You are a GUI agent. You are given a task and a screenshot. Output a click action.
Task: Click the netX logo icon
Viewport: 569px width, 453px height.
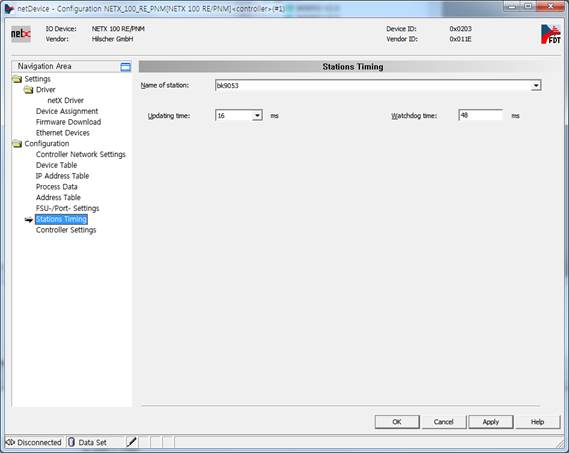pyautogui.click(x=21, y=34)
